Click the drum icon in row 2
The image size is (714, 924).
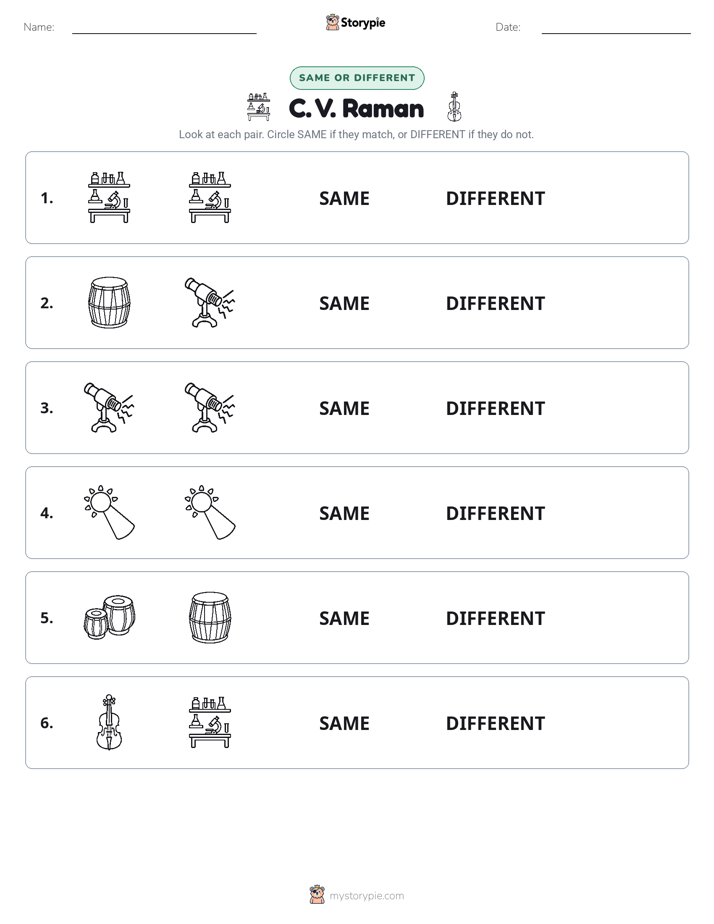pos(109,303)
